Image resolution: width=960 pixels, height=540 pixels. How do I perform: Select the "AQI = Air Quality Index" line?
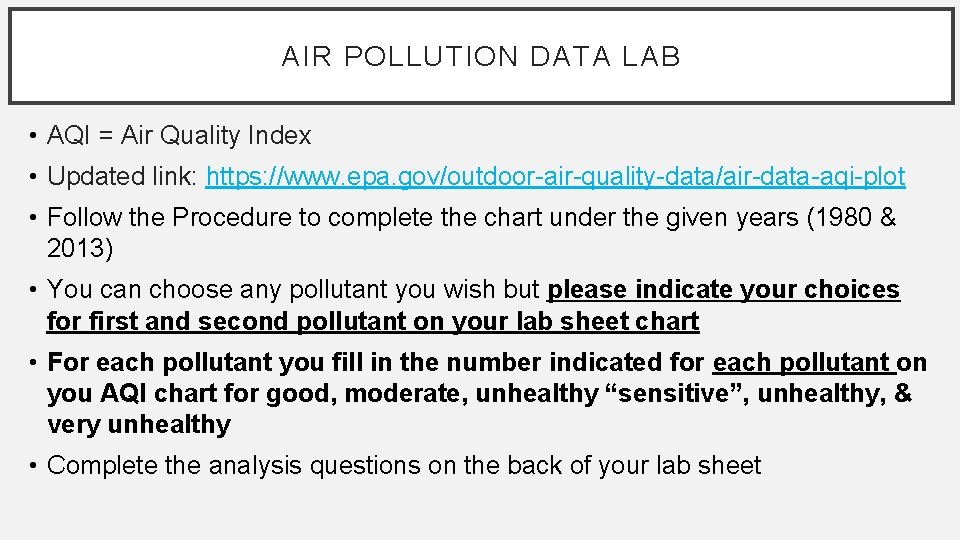pyautogui.click(x=179, y=136)
